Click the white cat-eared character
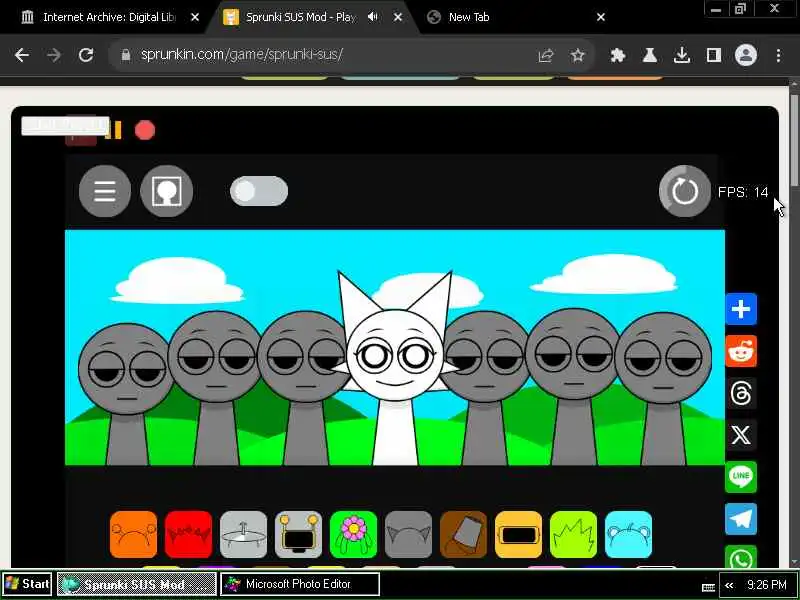This screenshot has width=800, height=600. 395,367
